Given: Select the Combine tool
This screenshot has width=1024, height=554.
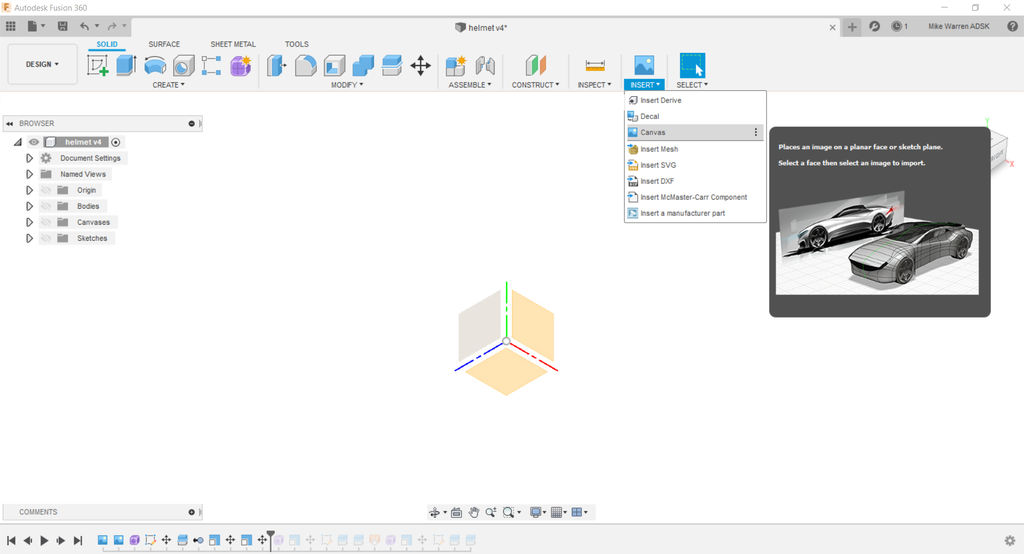Looking at the screenshot, I should point(363,65).
